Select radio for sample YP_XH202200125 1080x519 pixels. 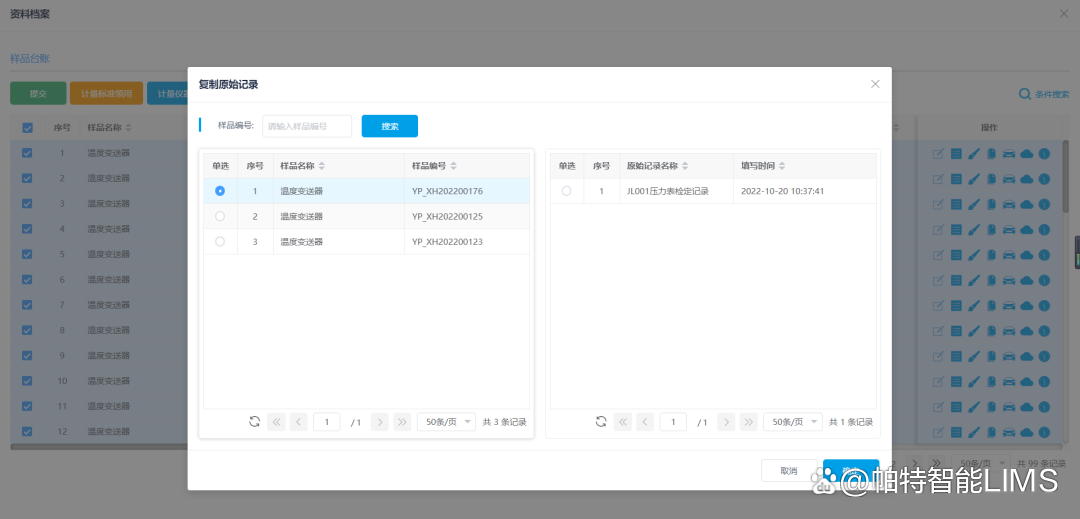coord(220,216)
